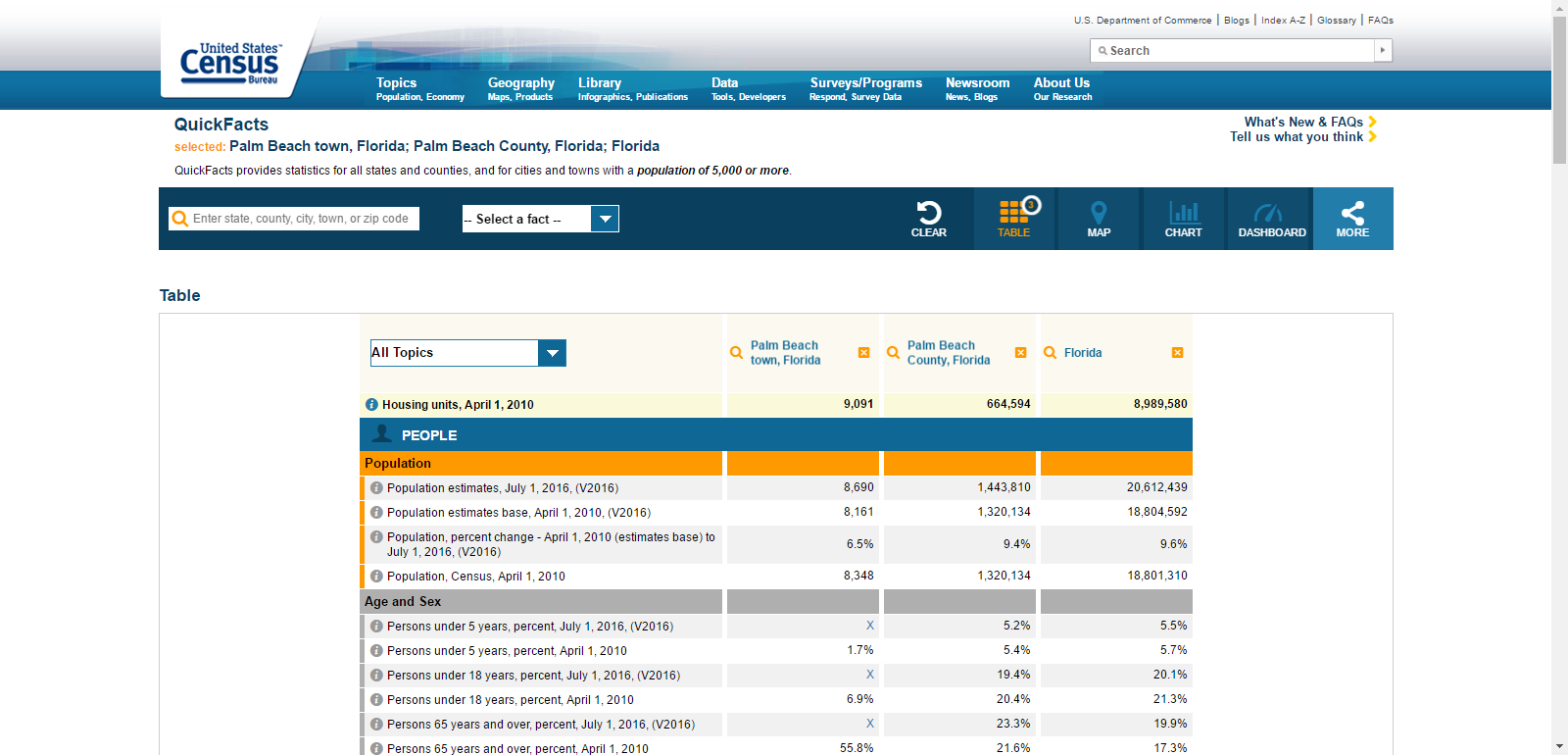Click the Population orange section header
1568x755 pixels.
[x=541, y=463]
